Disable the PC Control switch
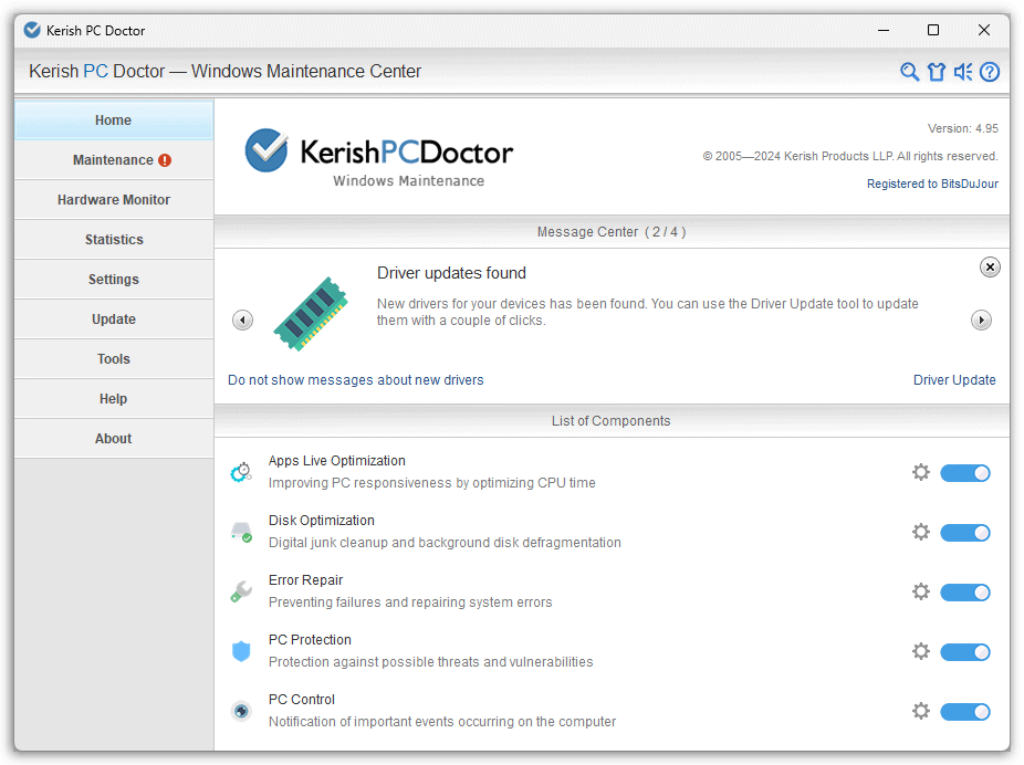 pyautogui.click(x=965, y=711)
